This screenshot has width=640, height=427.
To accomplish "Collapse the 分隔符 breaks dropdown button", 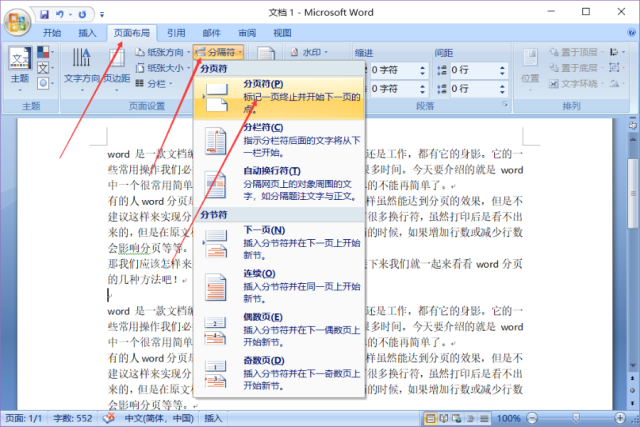I will (219, 52).
